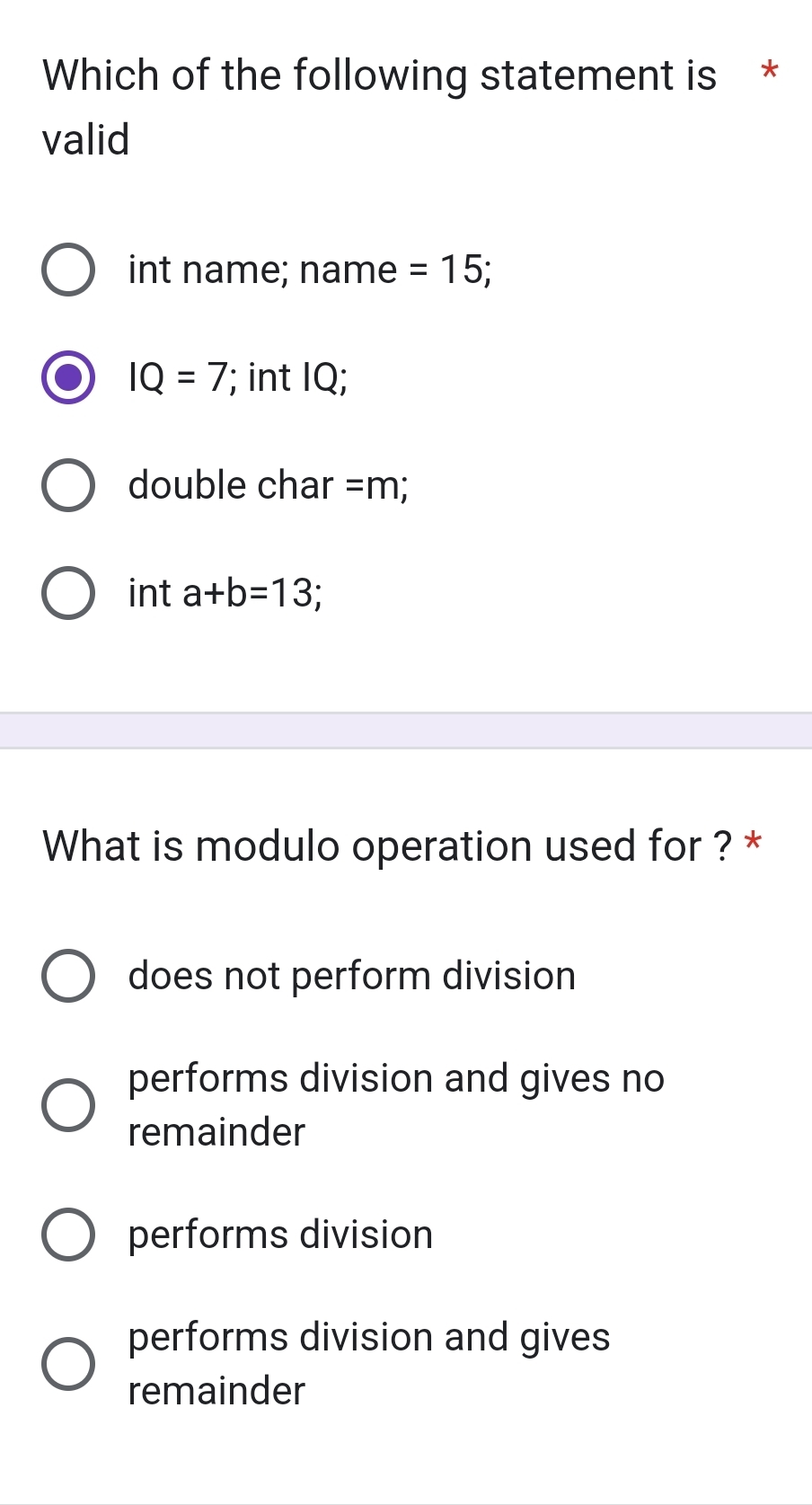Screen dimensions: 812x1505
Task: Click the label "performs division and gives remainder"
Action: tap(368, 1364)
